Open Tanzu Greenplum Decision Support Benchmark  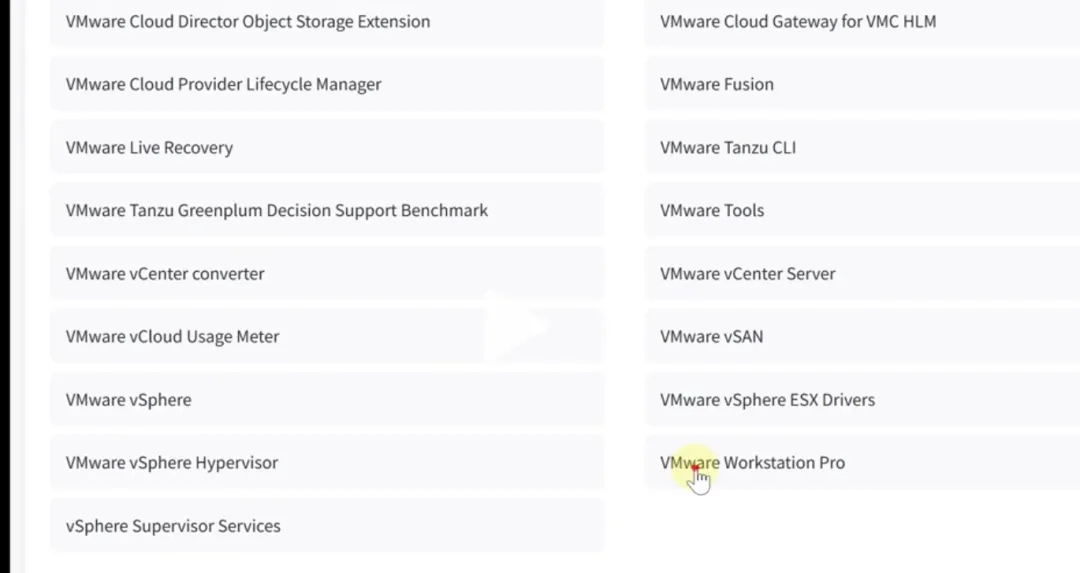277,211
